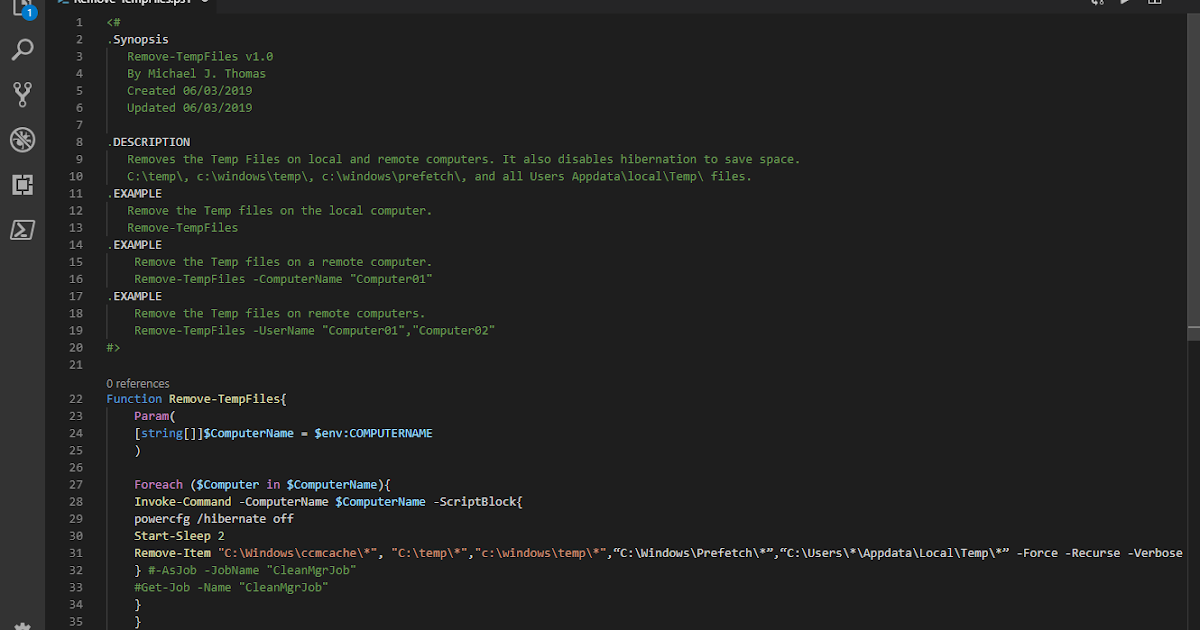Click the 'Function' keyword on line 22
The height and width of the screenshot is (630, 1200).
pyautogui.click(x=134, y=399)
